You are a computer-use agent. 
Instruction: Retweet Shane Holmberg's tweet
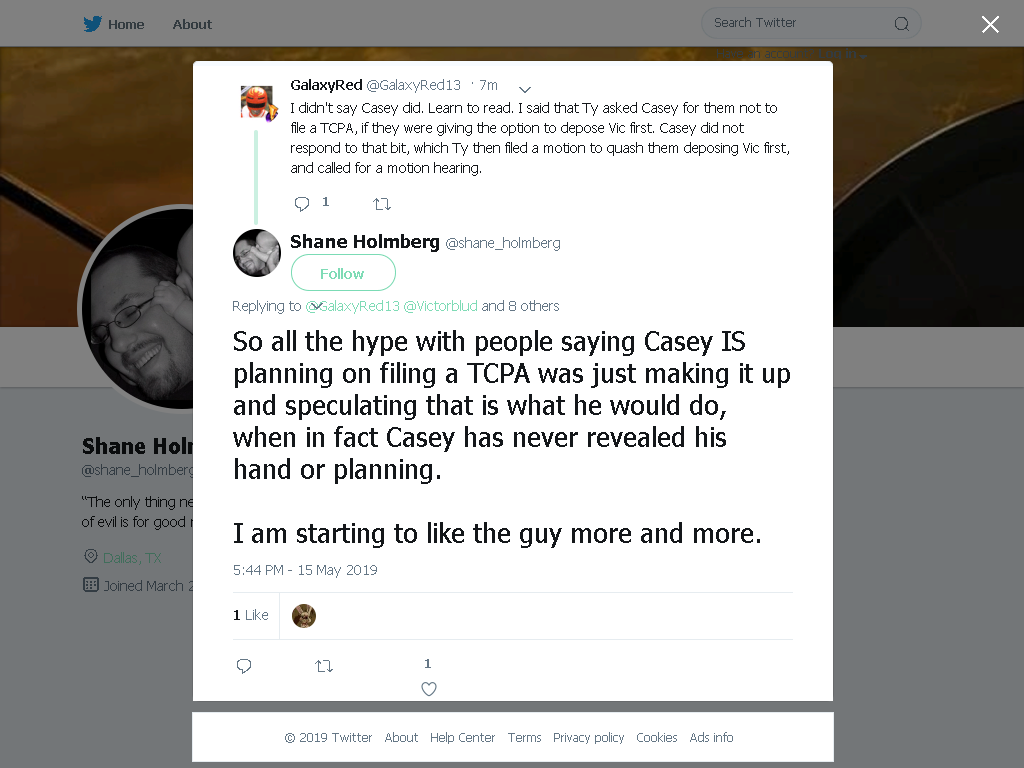click(324, 666)
